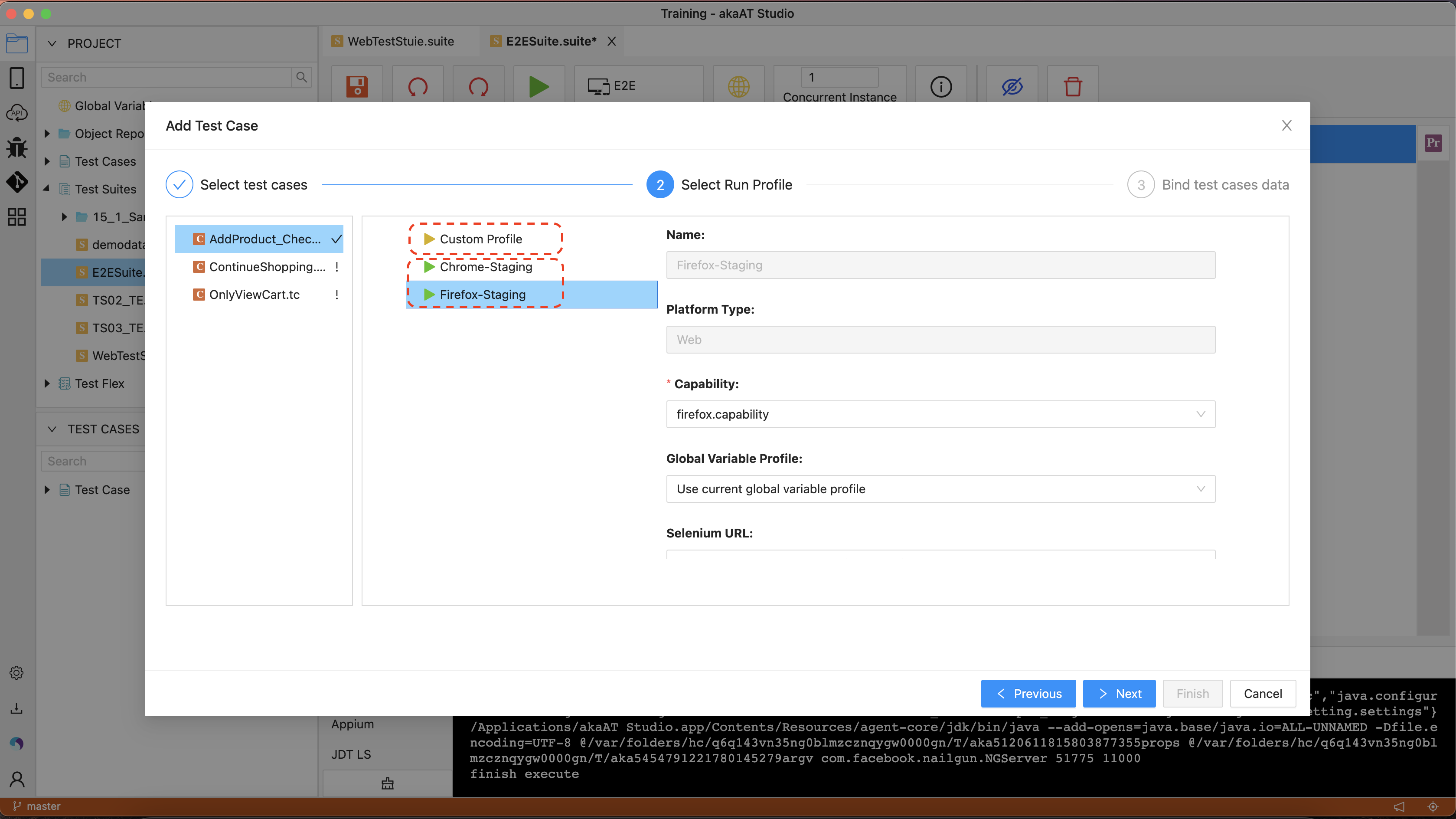Open the Capability dropdown
1456x819 pixels.
(x=940, y=415)
